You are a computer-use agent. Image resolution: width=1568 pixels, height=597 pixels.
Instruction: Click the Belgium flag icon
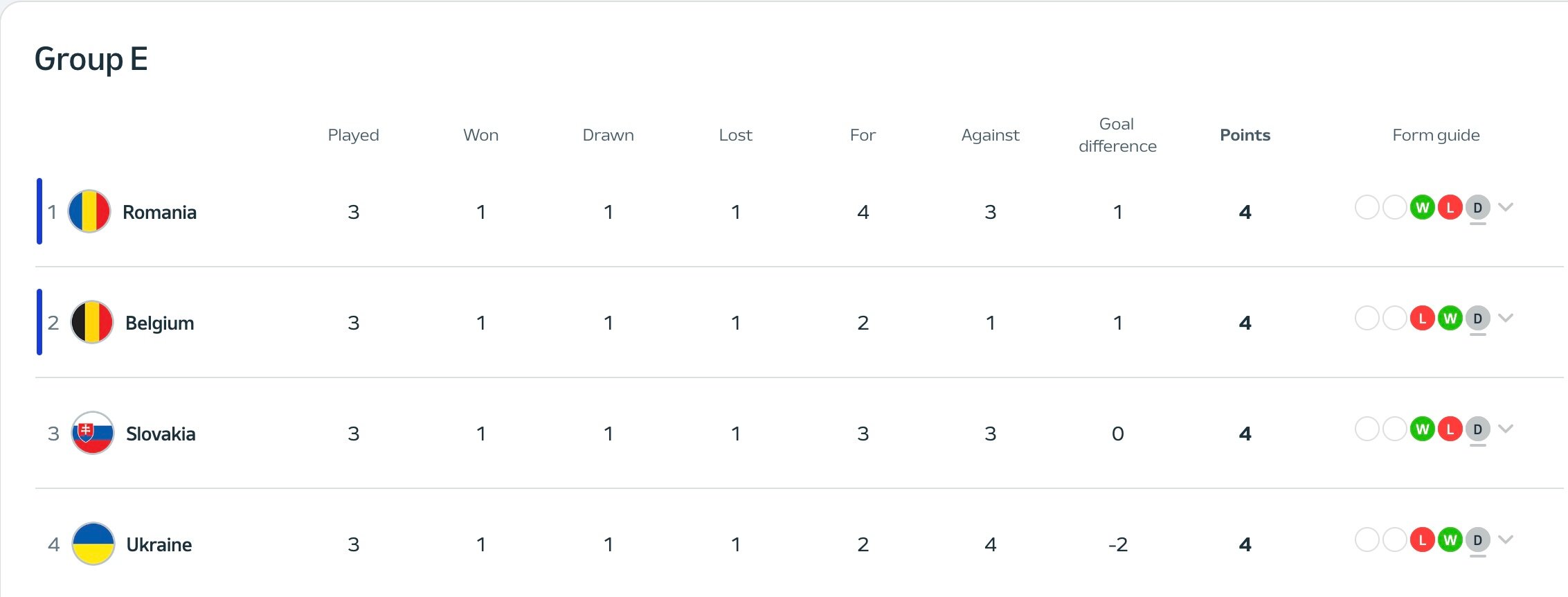pyautogui.click(x=91, y=322)
